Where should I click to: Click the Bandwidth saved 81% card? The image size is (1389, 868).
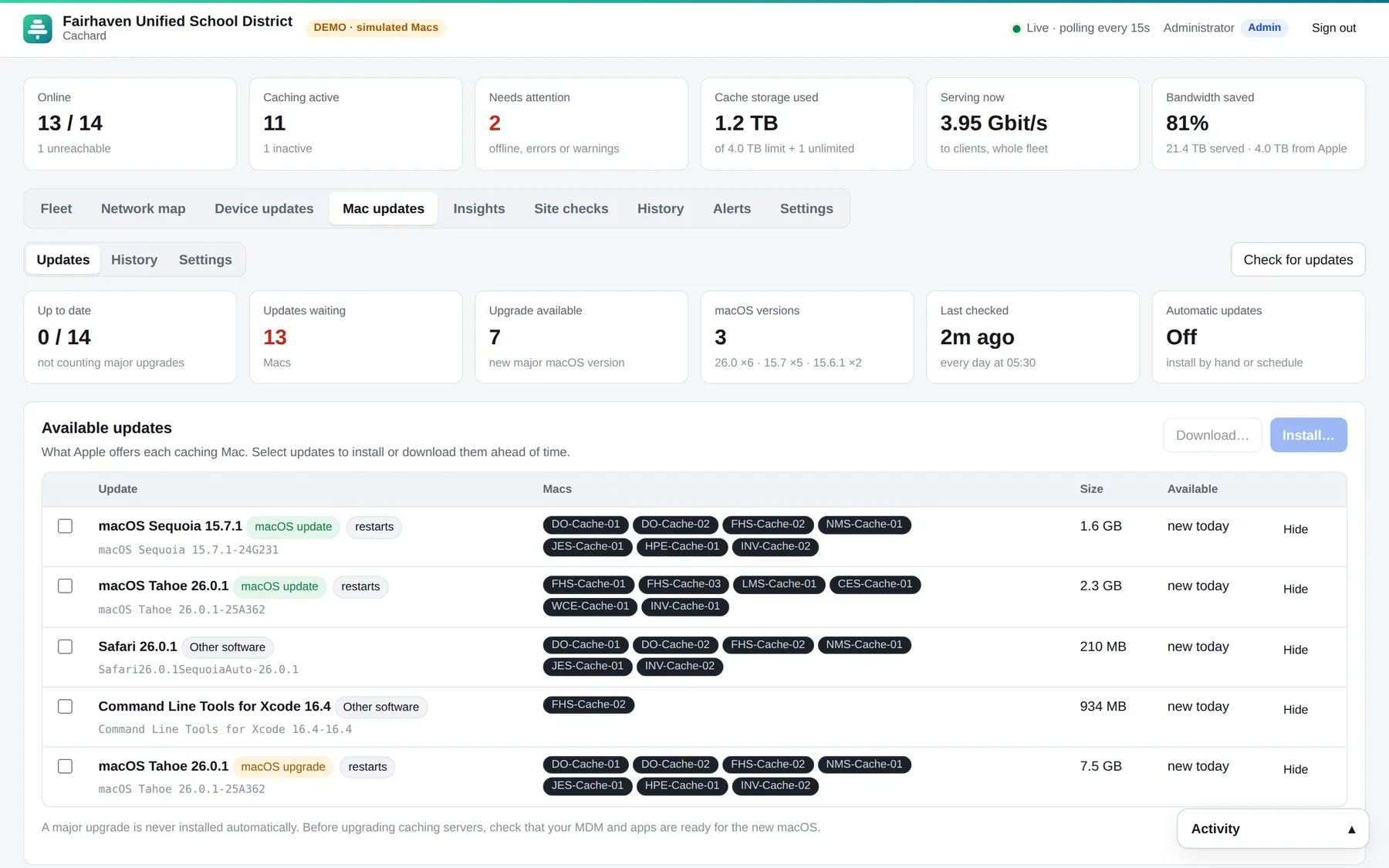click(x=1258, y=123)
